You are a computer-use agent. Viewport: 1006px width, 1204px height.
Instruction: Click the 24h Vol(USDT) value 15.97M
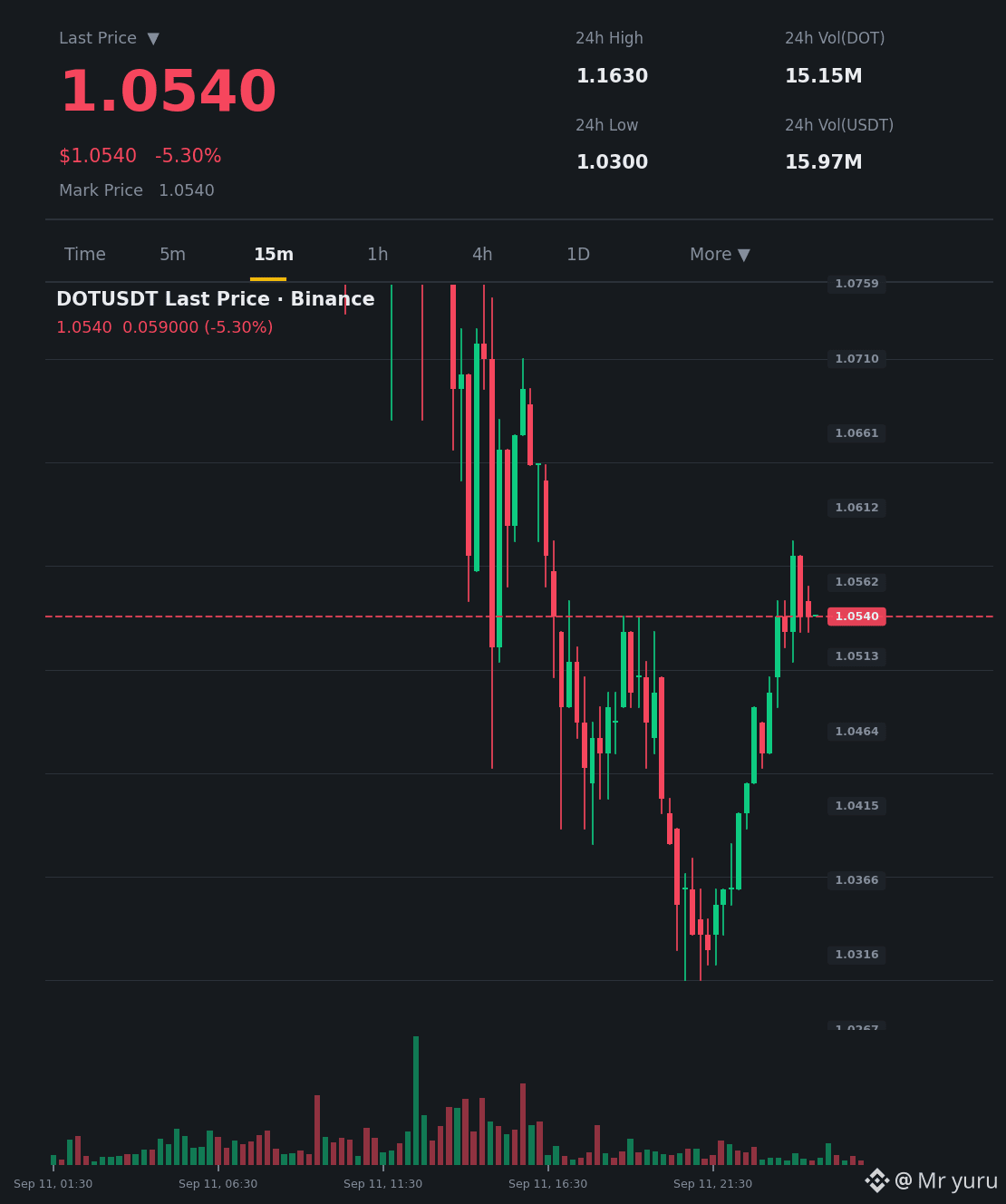coord(824,162)
